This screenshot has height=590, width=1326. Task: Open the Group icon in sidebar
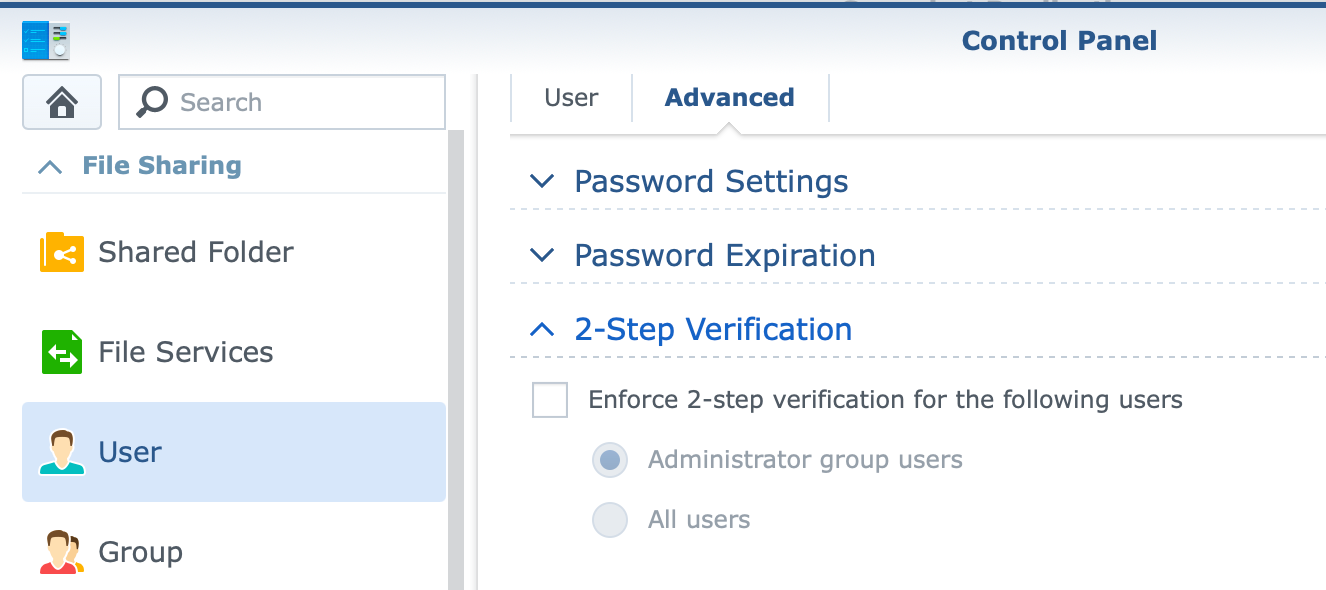point(62,552)
